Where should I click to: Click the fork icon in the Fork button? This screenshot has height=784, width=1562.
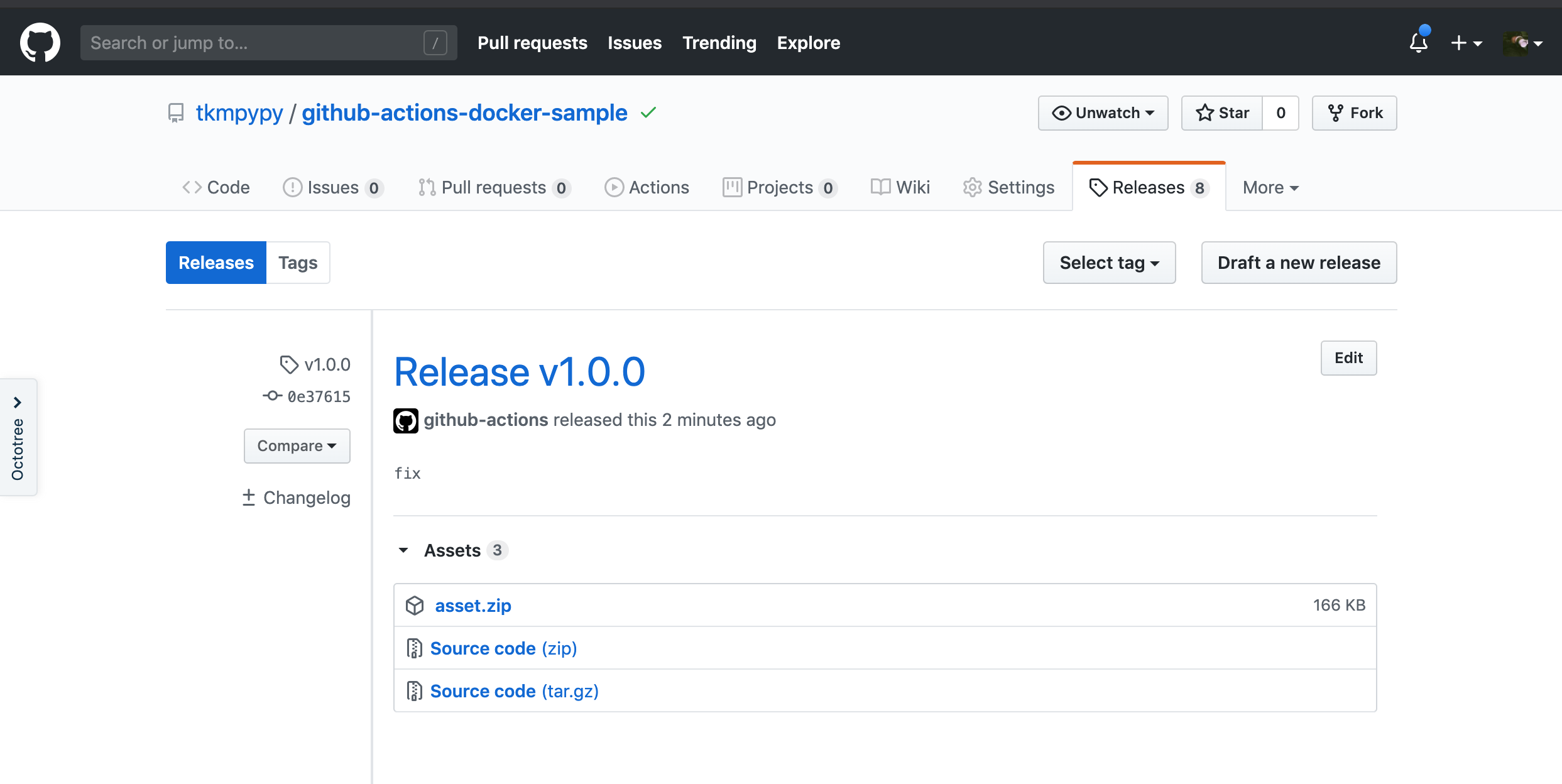(1336, 113)
